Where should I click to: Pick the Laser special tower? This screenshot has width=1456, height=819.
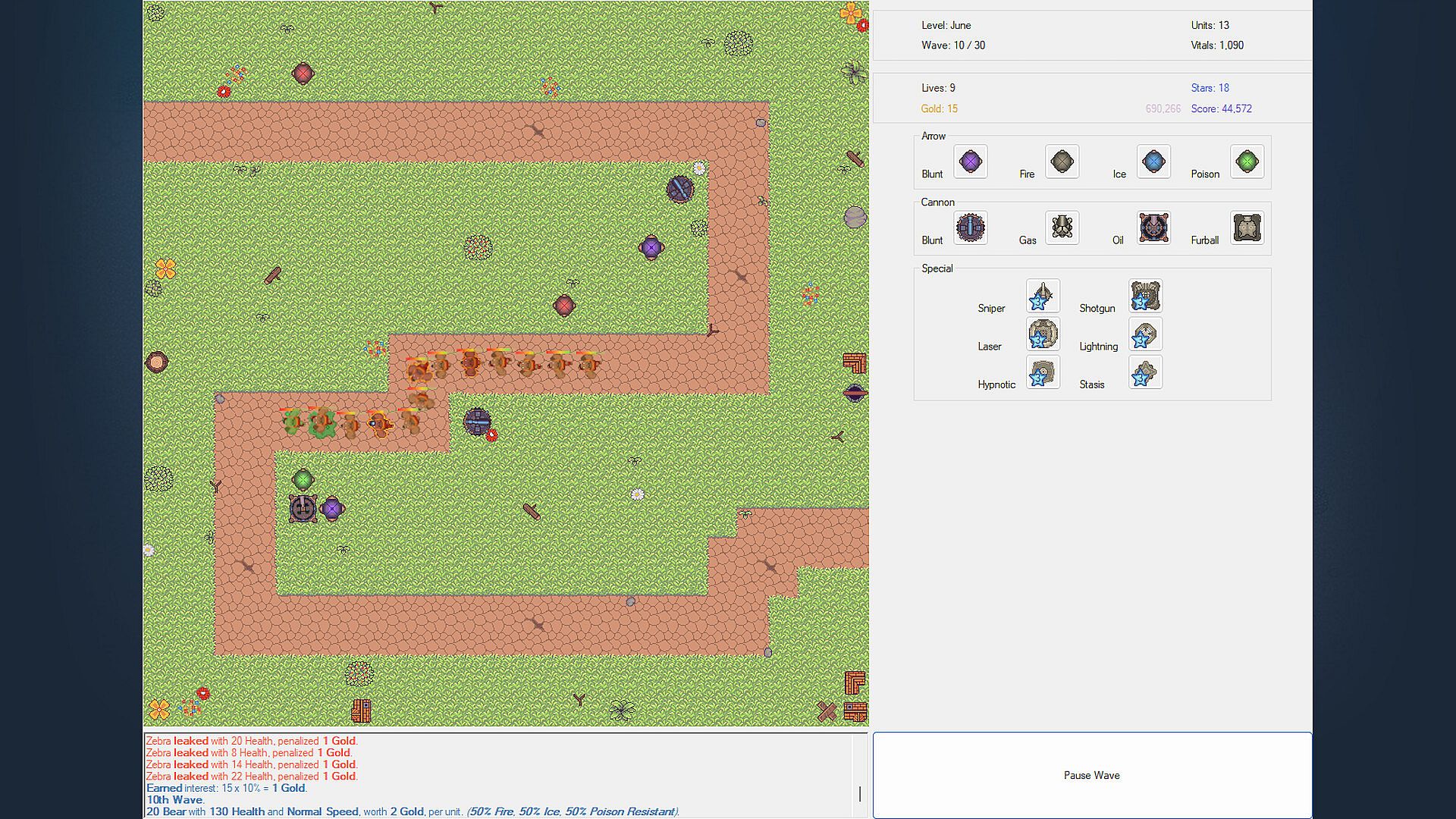[1043, 334]
